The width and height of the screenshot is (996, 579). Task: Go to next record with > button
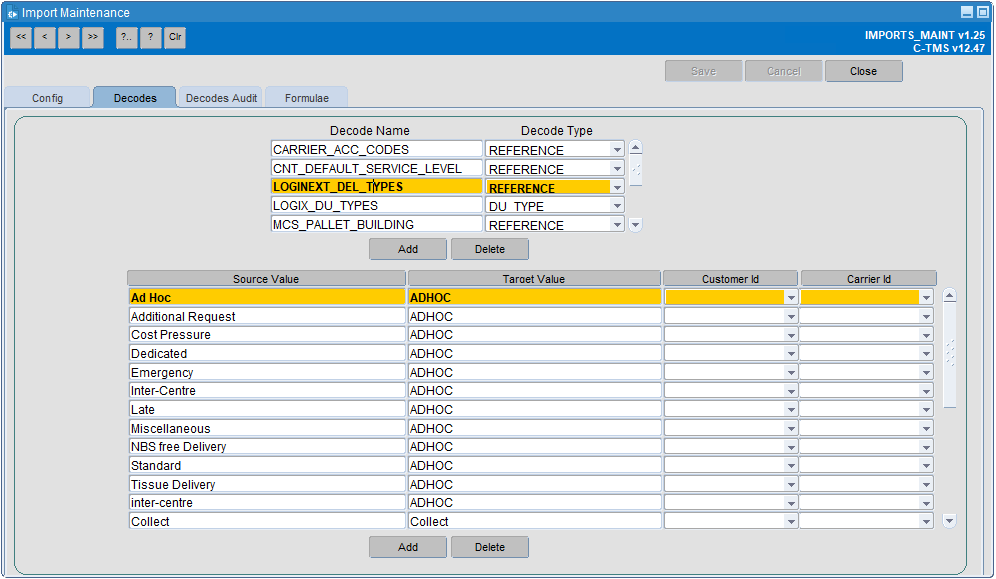[x=69, y=37]
